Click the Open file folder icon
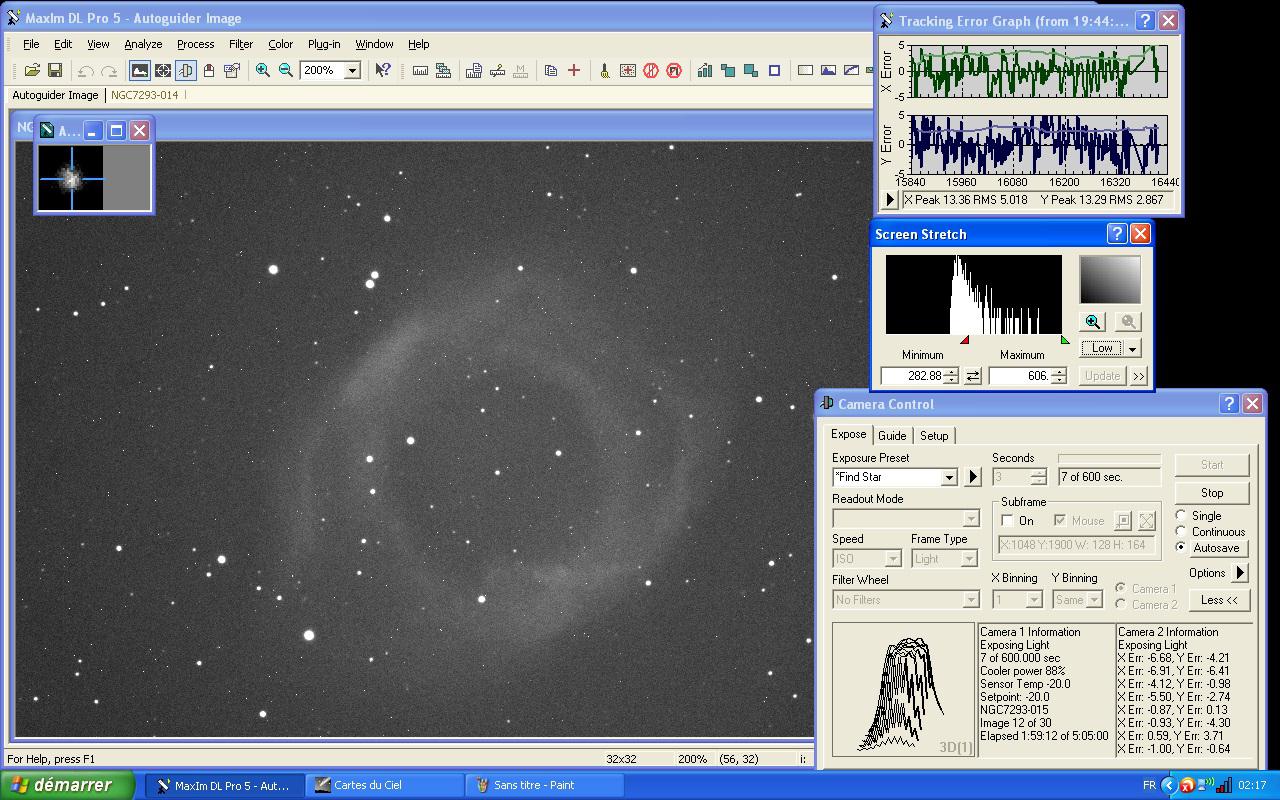The image size is (1280, 800). coord(32,71)
